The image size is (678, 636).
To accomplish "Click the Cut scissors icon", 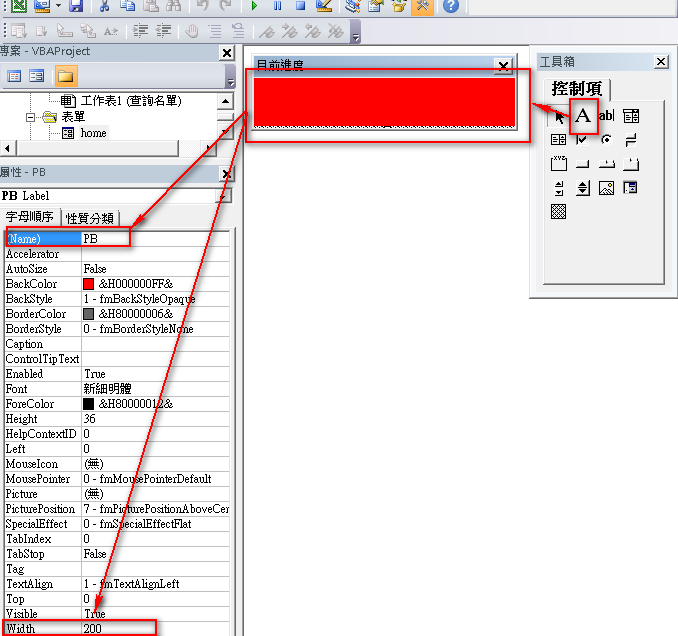I will 104,5.
